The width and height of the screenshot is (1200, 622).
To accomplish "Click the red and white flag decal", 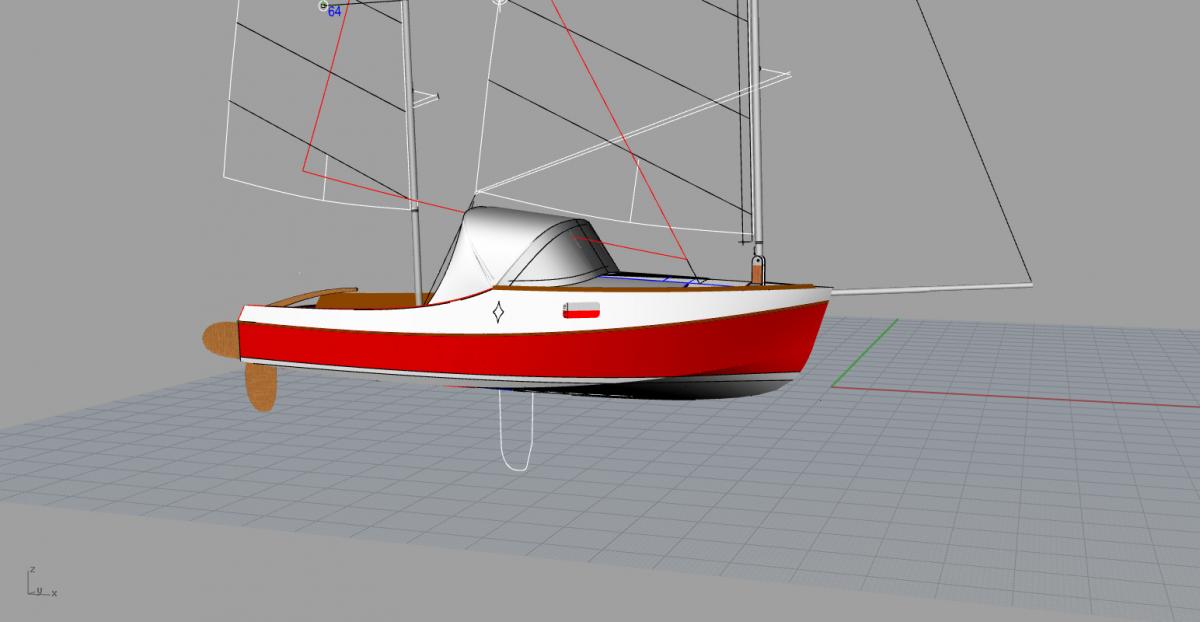I will (581, 310).
